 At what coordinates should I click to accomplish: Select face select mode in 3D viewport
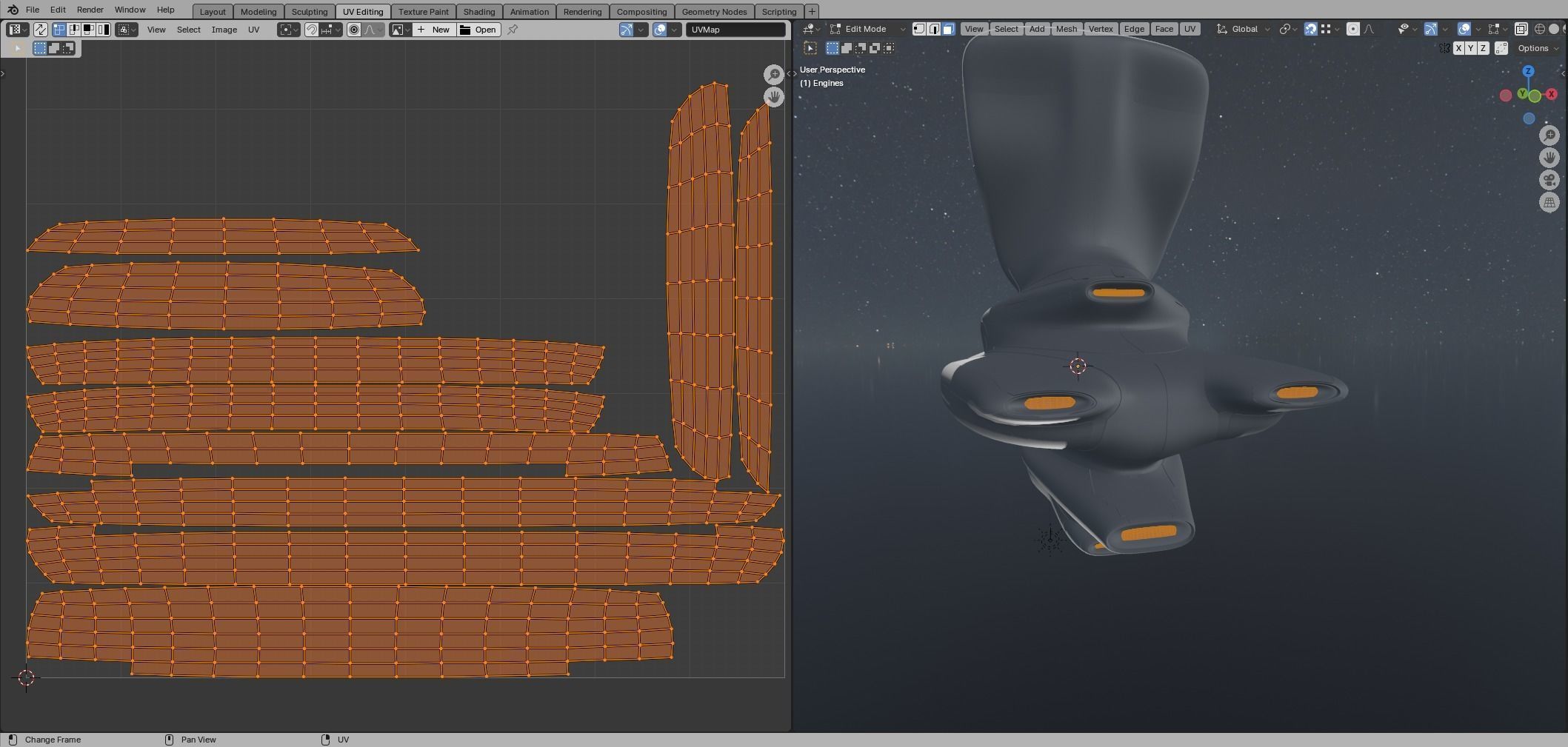948,29
